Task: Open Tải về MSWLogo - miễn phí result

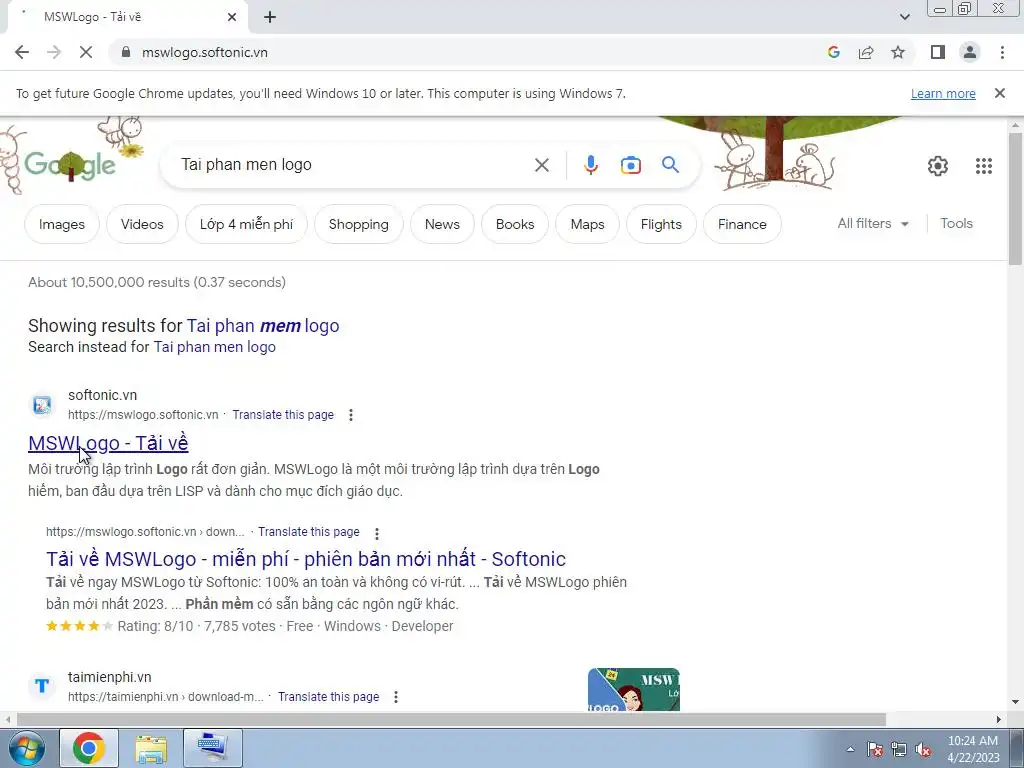Action: click(x=306, y=559)
